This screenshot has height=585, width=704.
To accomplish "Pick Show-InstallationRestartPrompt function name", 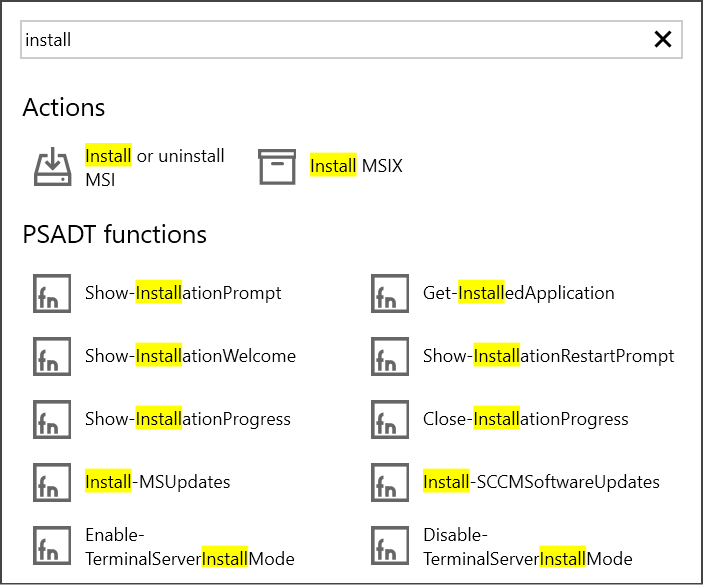I will pos(548,356).
